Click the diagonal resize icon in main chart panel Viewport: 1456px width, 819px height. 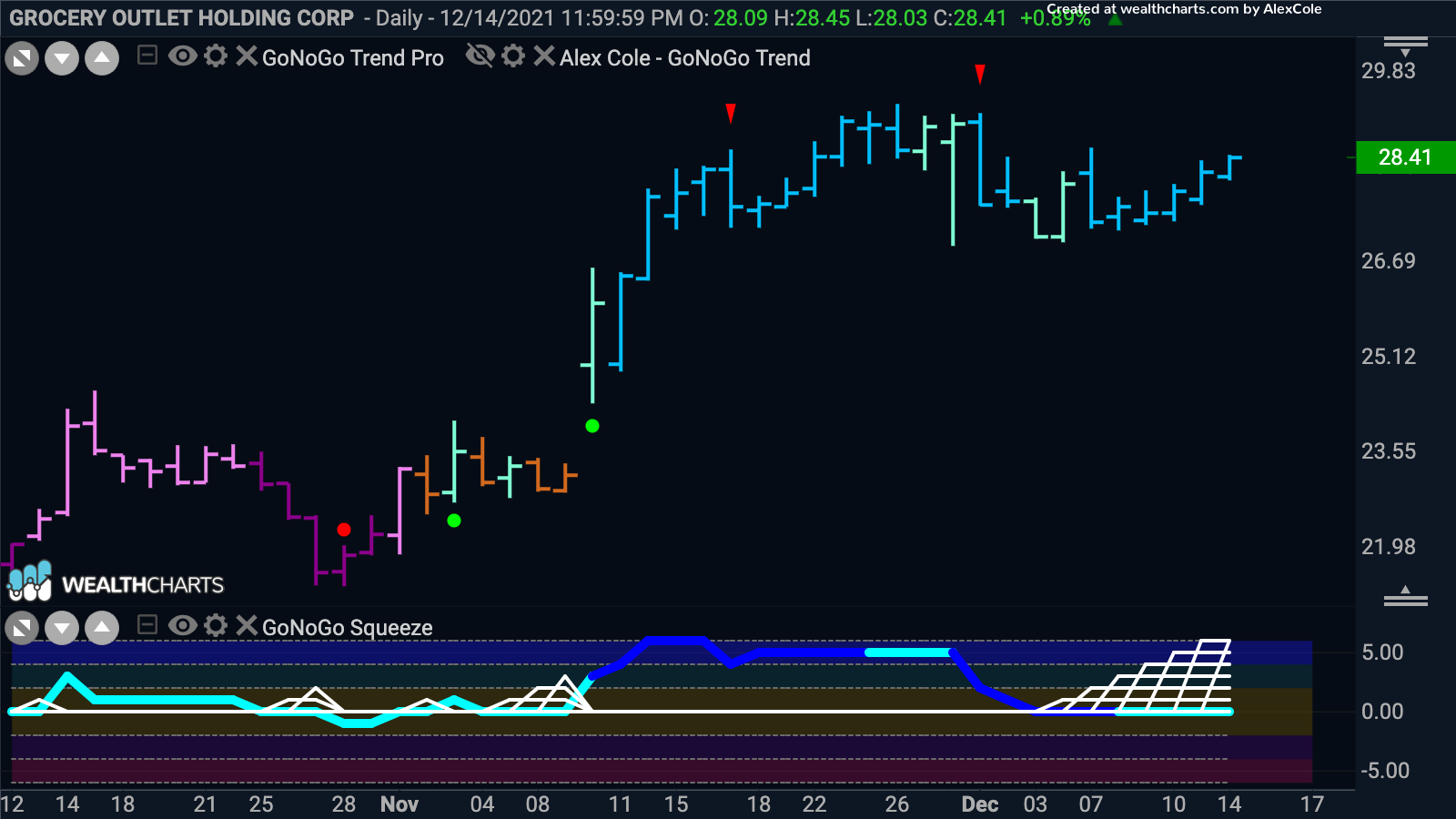click(22, 59)
